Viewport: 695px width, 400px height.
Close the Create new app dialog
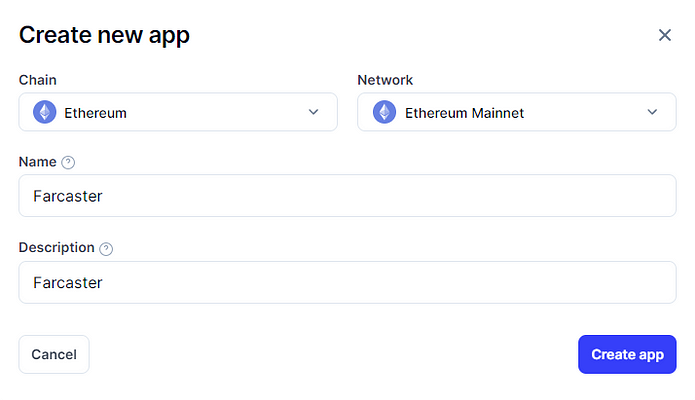point(664,35)
